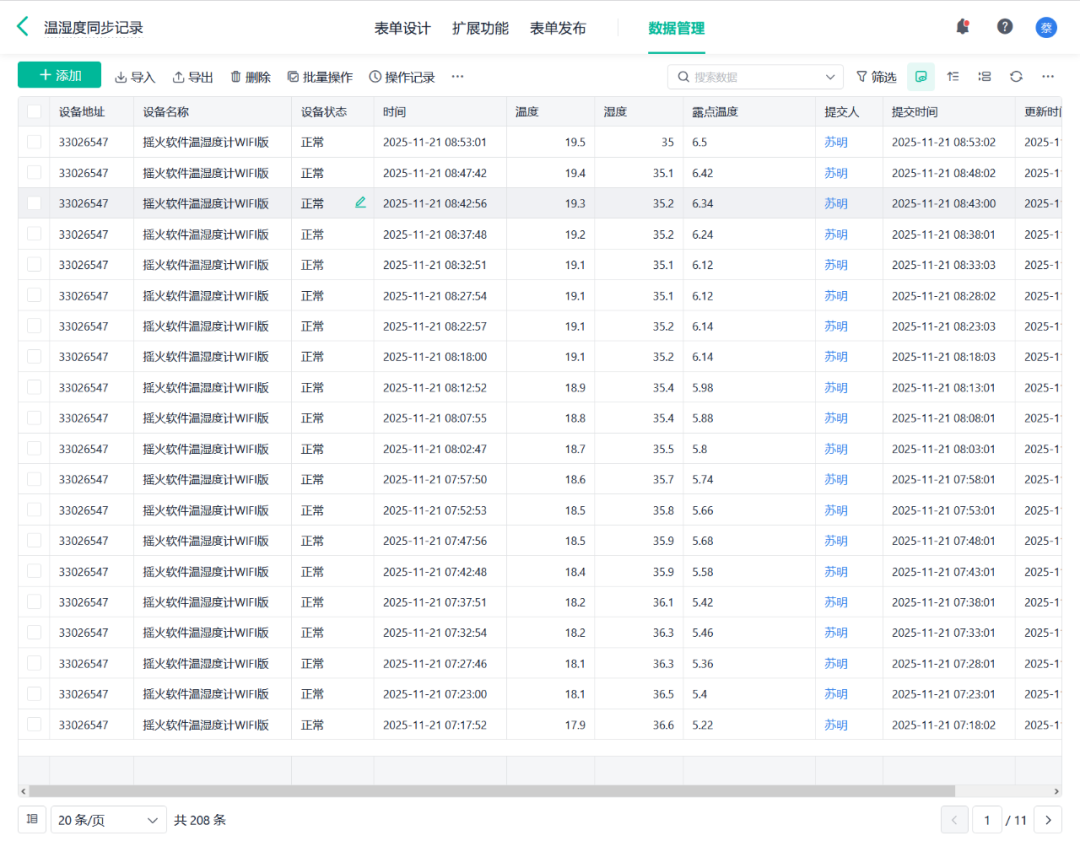Check the row with time 08:47:42
Screen dimensions: 1080x841
pyautogui.click(x=34, y=173)
